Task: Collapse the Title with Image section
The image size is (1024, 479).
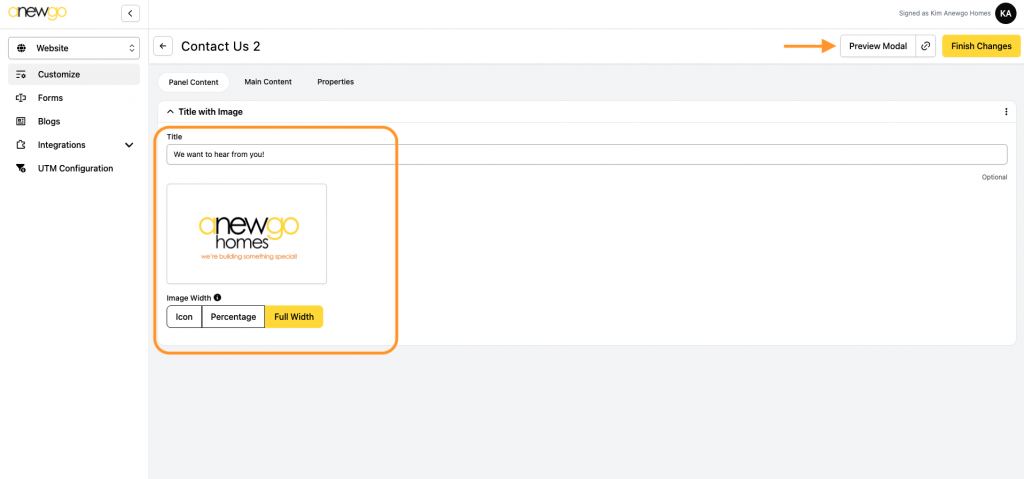Action: [x=170, y=112]
